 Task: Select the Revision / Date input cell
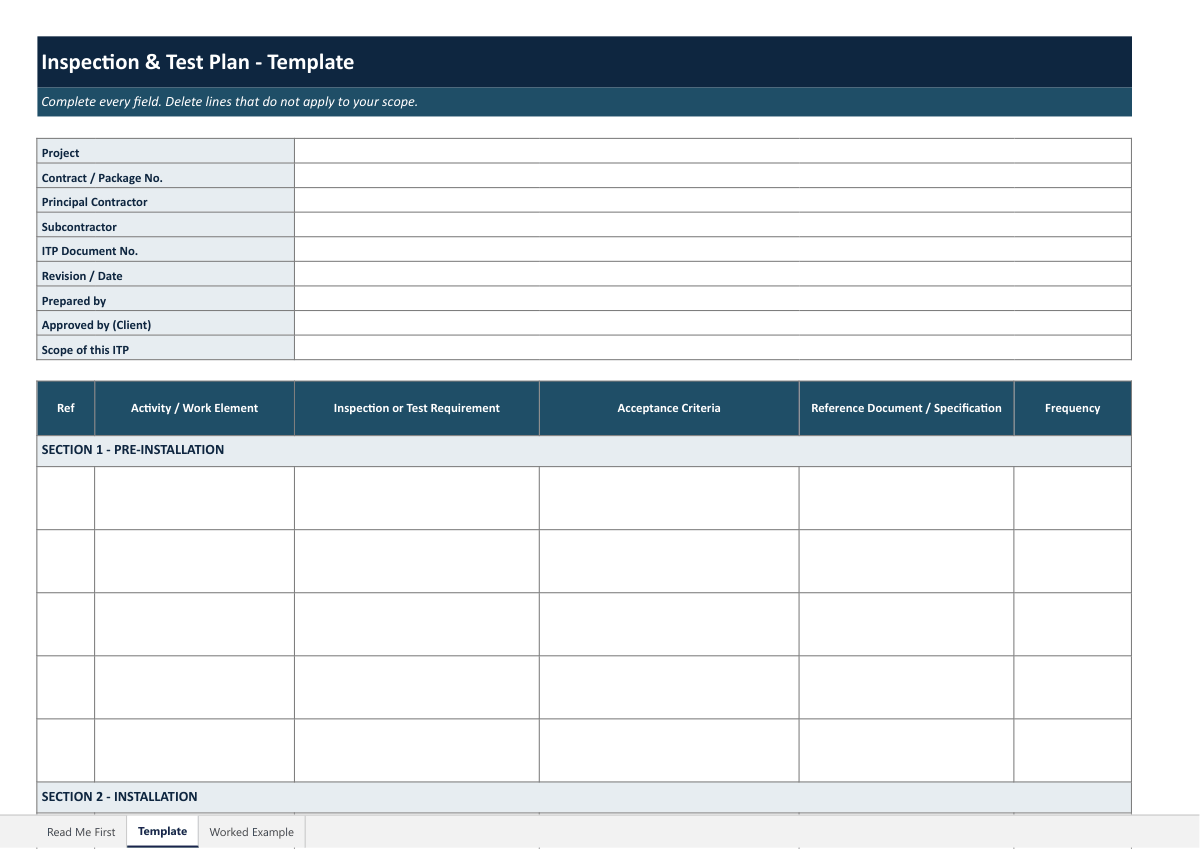click(x=713, y=274)
